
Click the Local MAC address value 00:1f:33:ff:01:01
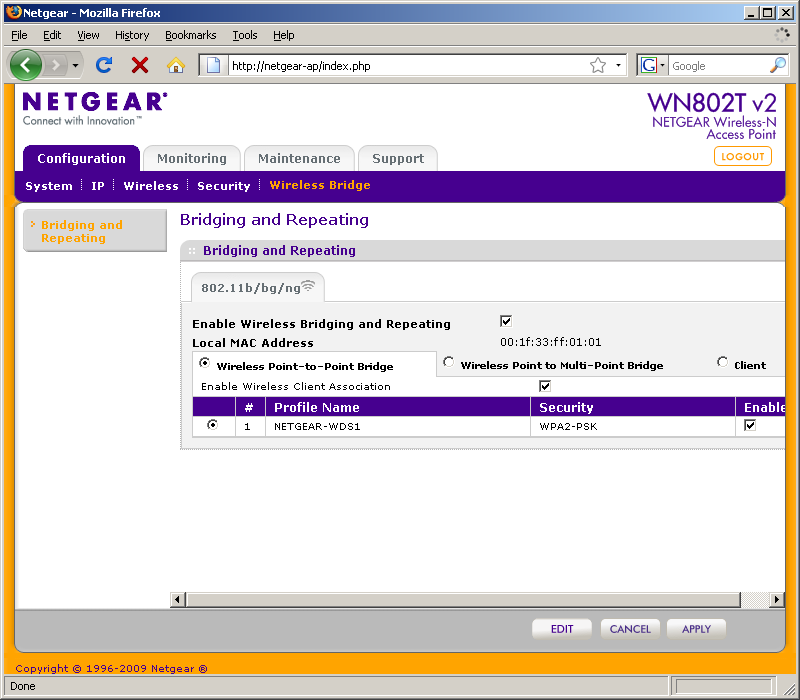tap(551, 342)
